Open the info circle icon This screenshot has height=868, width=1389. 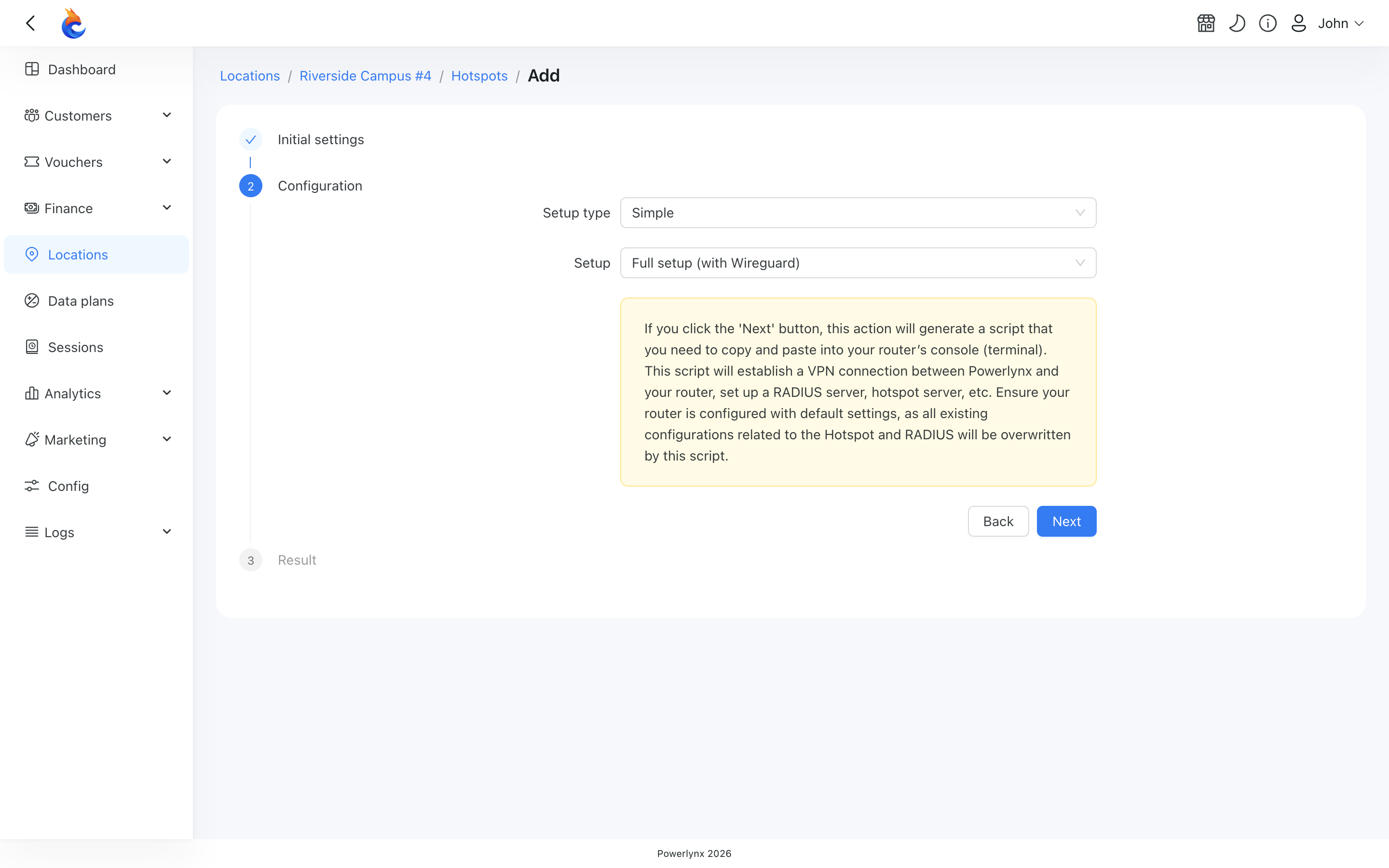pos(1268,23)
